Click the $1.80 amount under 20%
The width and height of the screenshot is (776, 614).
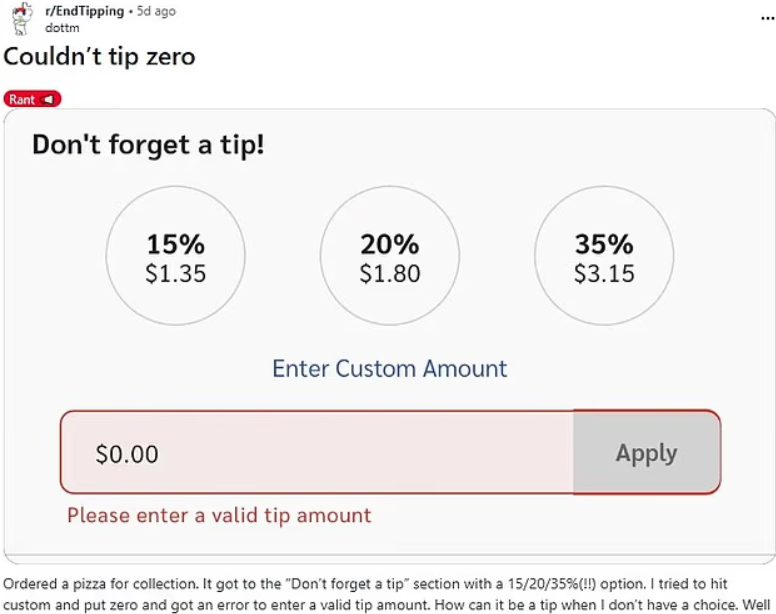tap(389, 274)
